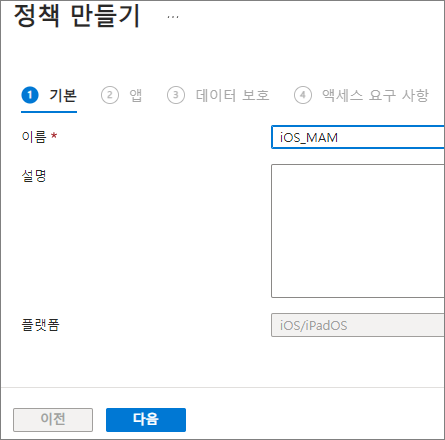445x440 pixels.
Task: Click the 이름 field label
Action: (34, 137)
